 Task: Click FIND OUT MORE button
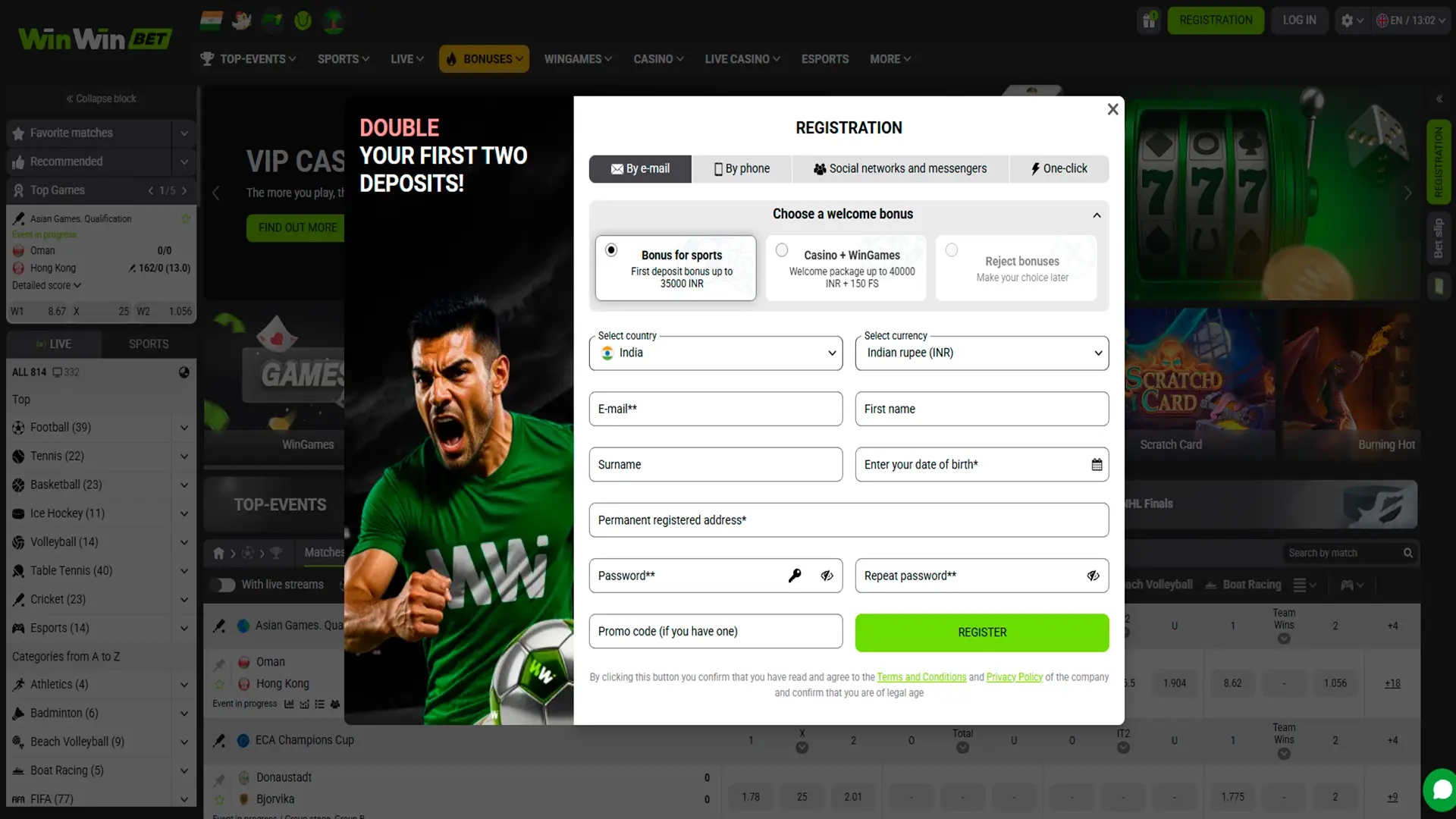[297, 227]
